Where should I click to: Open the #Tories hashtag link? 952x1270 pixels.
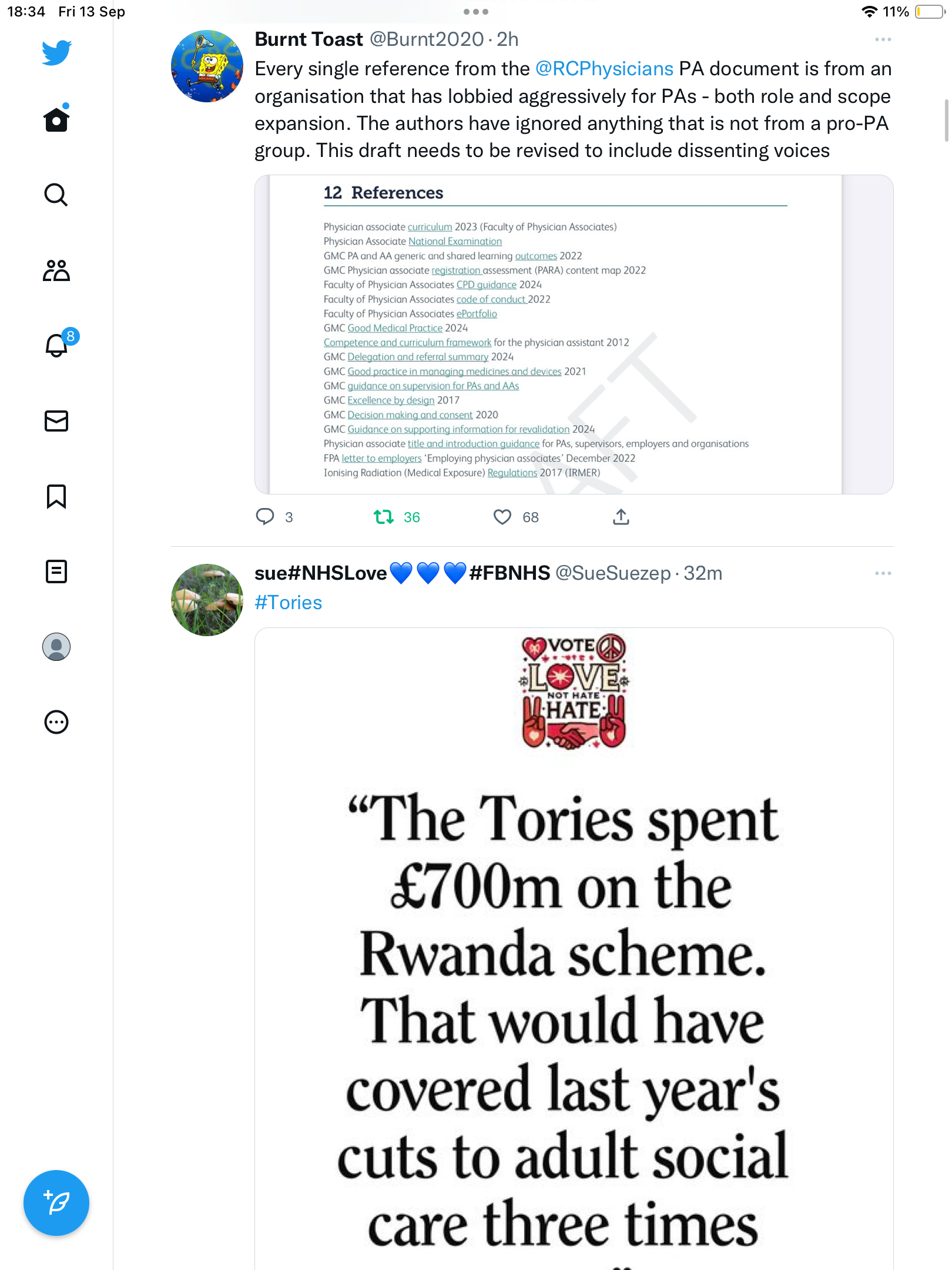click(288, 603)
